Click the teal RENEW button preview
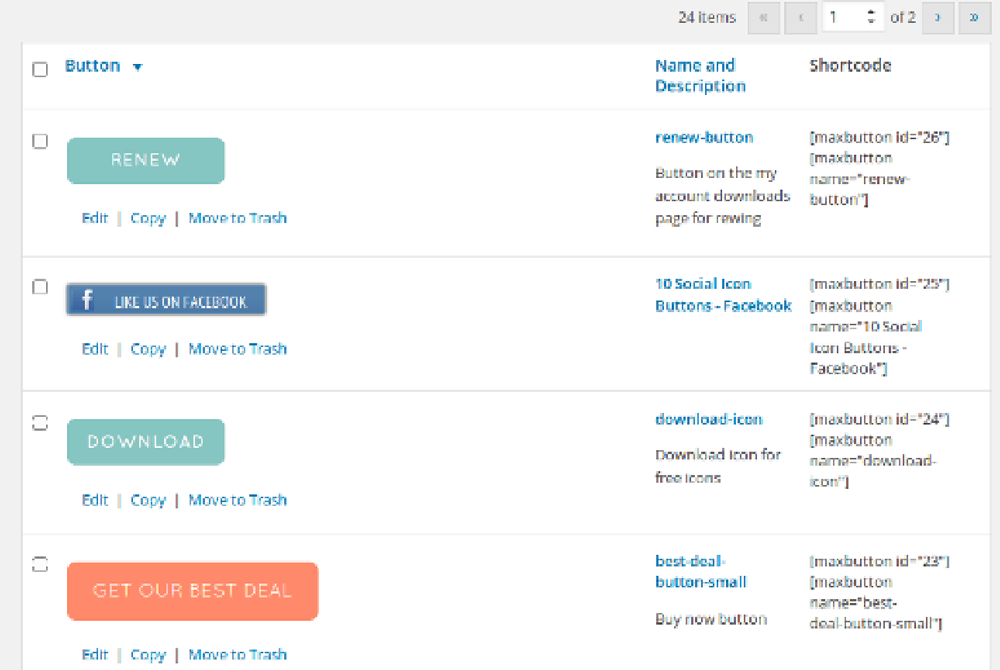The width and height of the screenshot is (1000, 670). click(146, 160)
